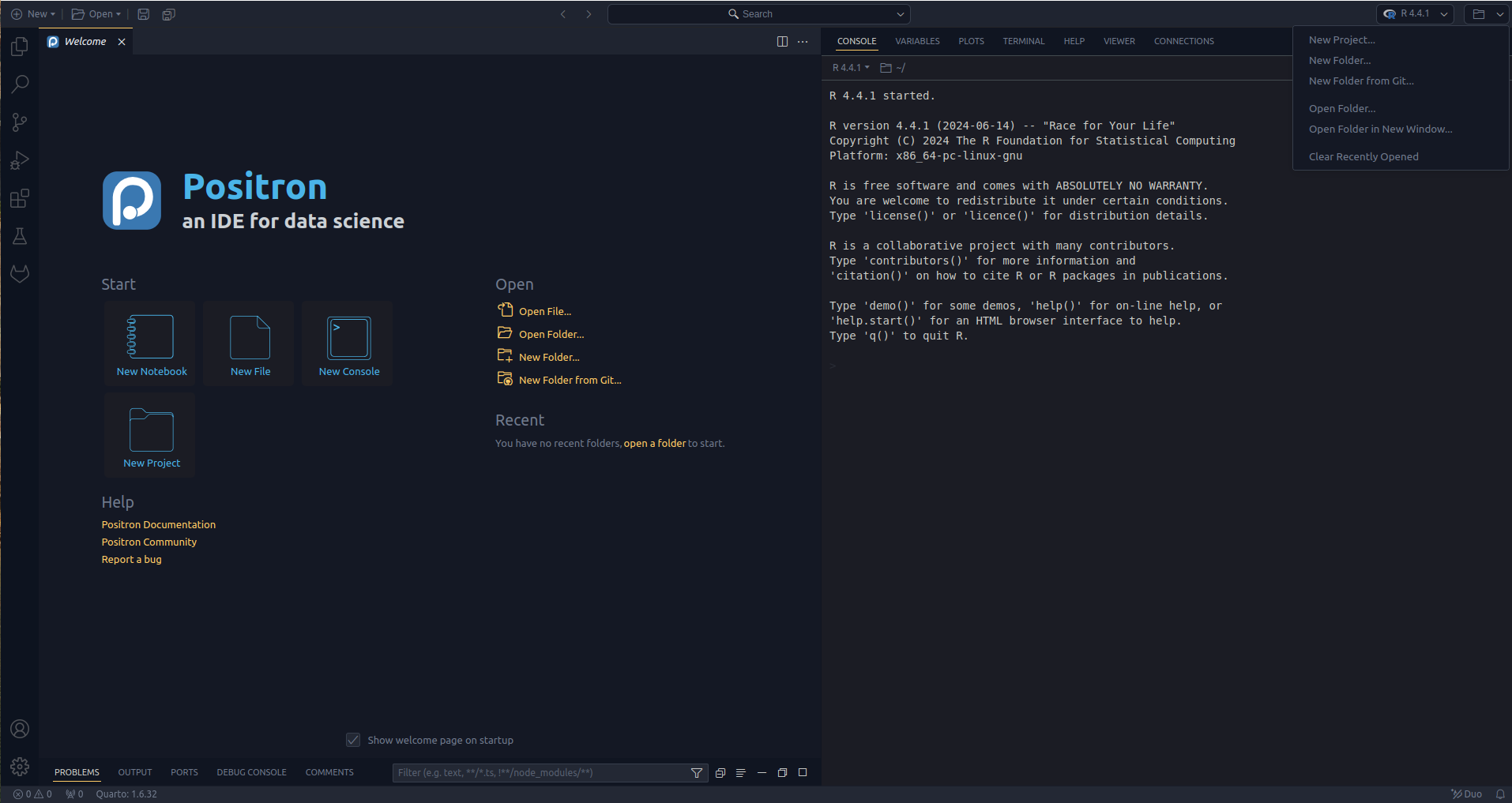Navigate forward with the right arrow

(x=589, y=14)
